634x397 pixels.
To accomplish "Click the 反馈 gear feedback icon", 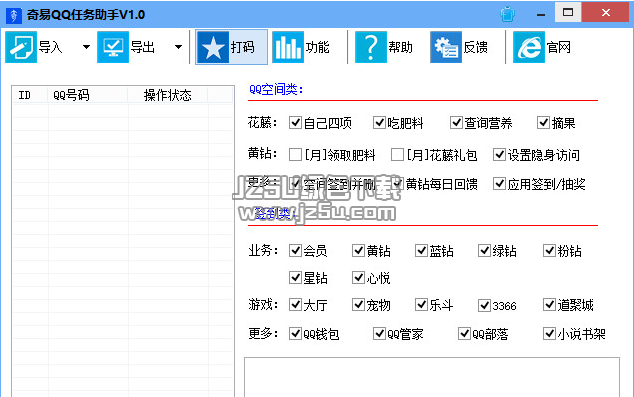I will (446, 47).
